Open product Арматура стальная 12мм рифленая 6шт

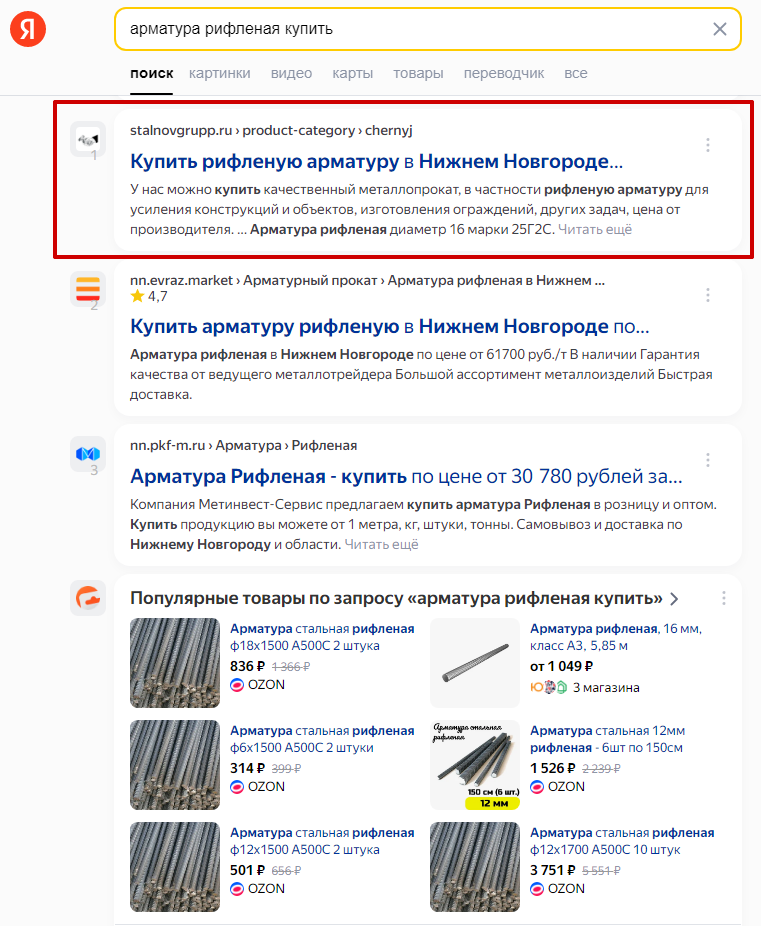pos(608,739)
